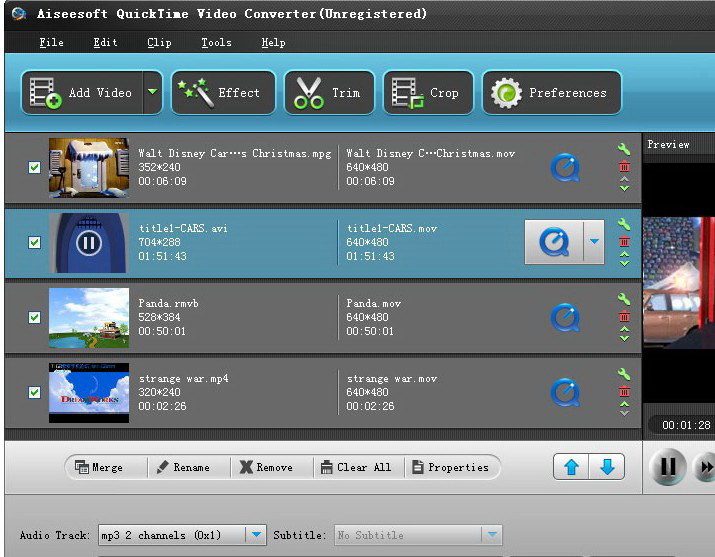Pause the preview playback
Viewport: 715px width, 557px height.
(x=668, y=466)
